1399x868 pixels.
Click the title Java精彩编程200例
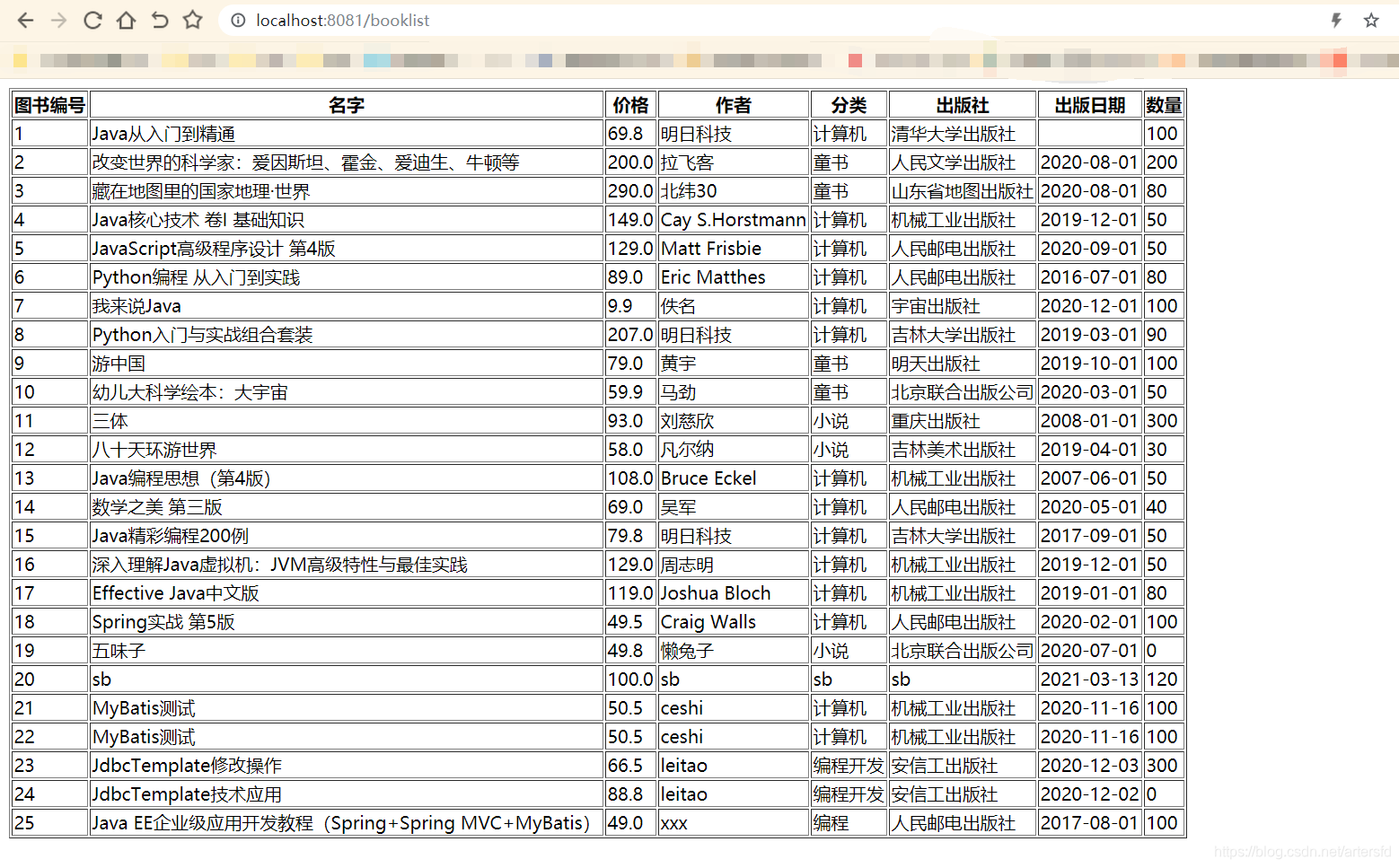point(171,536)
